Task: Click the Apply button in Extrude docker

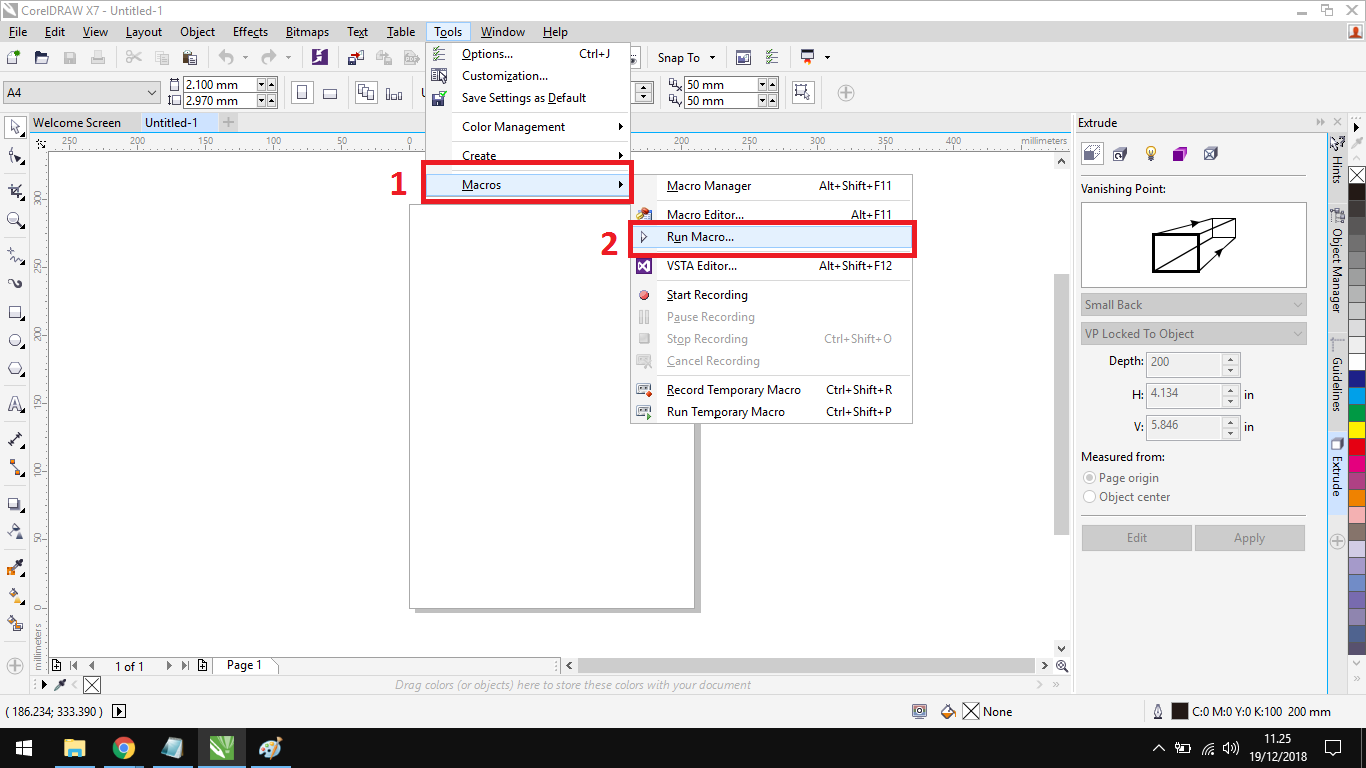Action: (1249, 538)
